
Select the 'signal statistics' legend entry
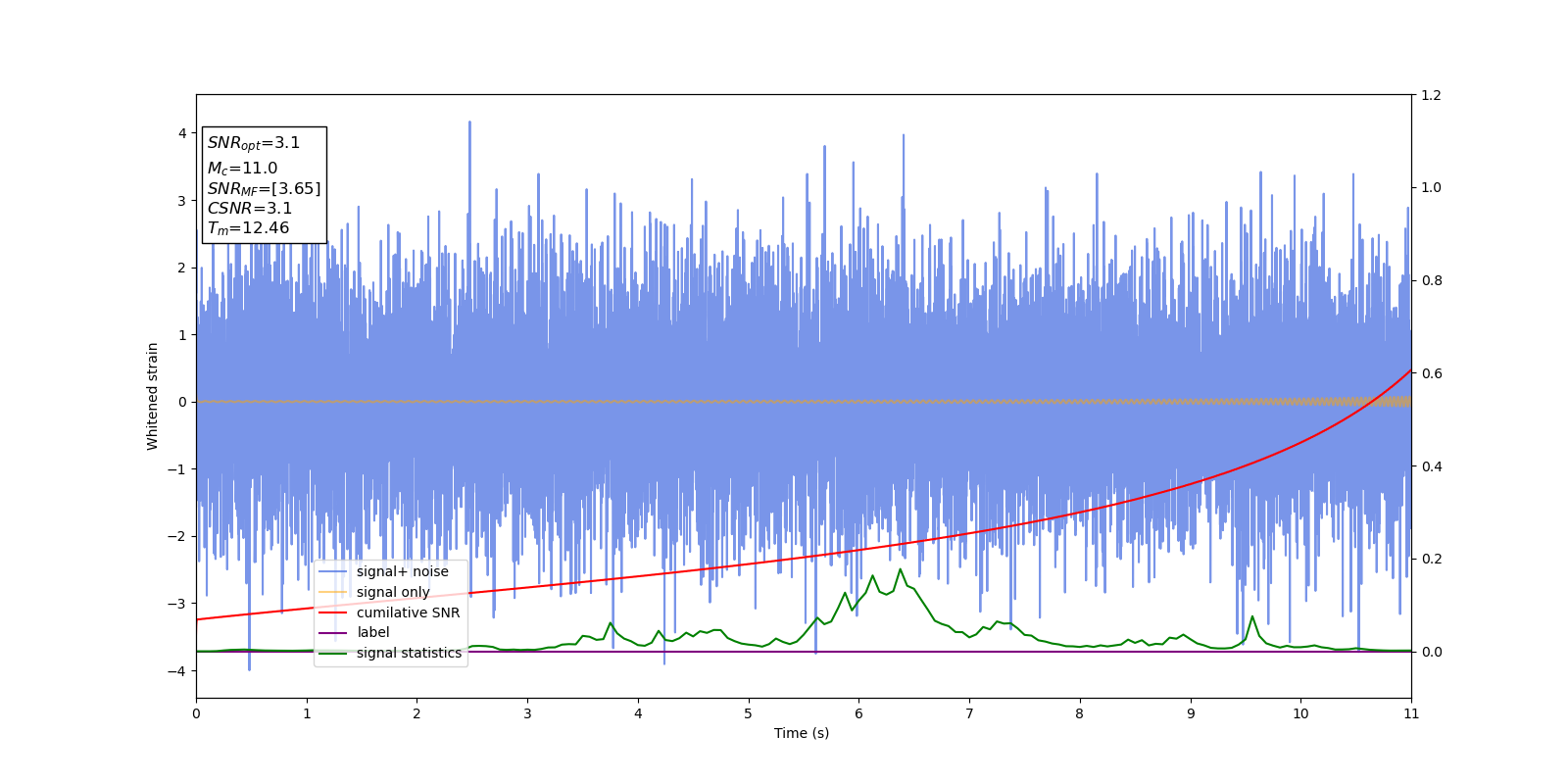(409, 653)
